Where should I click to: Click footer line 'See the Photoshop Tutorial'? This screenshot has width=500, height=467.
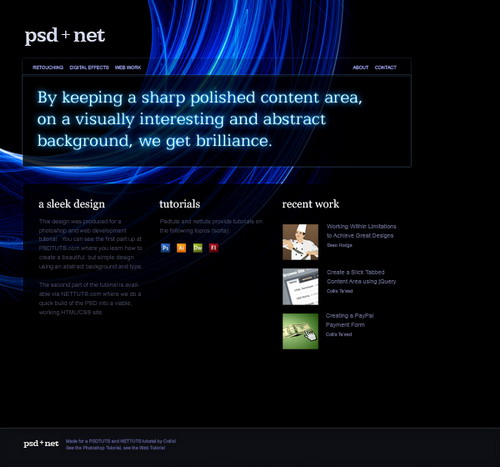115,448
